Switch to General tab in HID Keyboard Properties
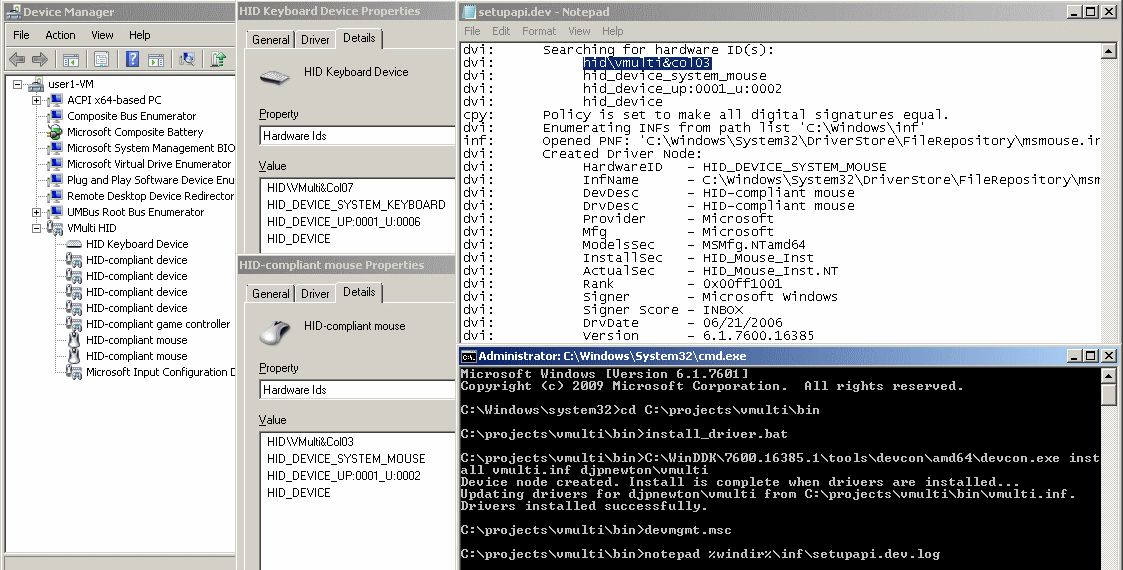1123x570 pixels. (x=271, y=40)
